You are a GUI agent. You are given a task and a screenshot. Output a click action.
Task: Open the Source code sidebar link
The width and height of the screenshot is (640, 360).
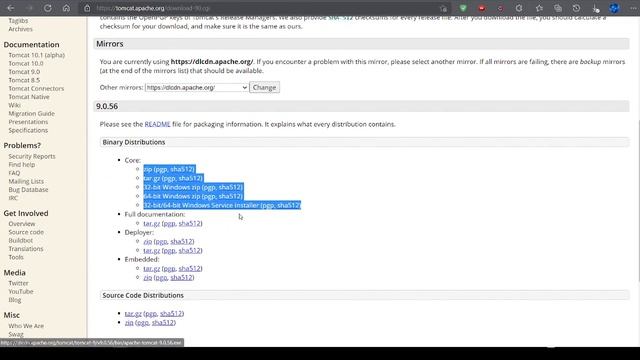[x=26, y=232]
